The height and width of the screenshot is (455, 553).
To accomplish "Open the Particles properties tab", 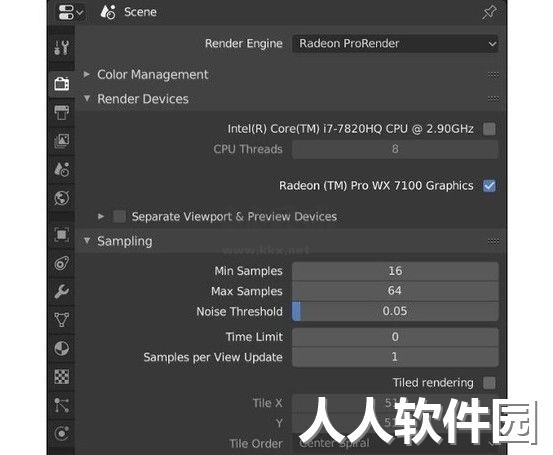I will 62,405.
